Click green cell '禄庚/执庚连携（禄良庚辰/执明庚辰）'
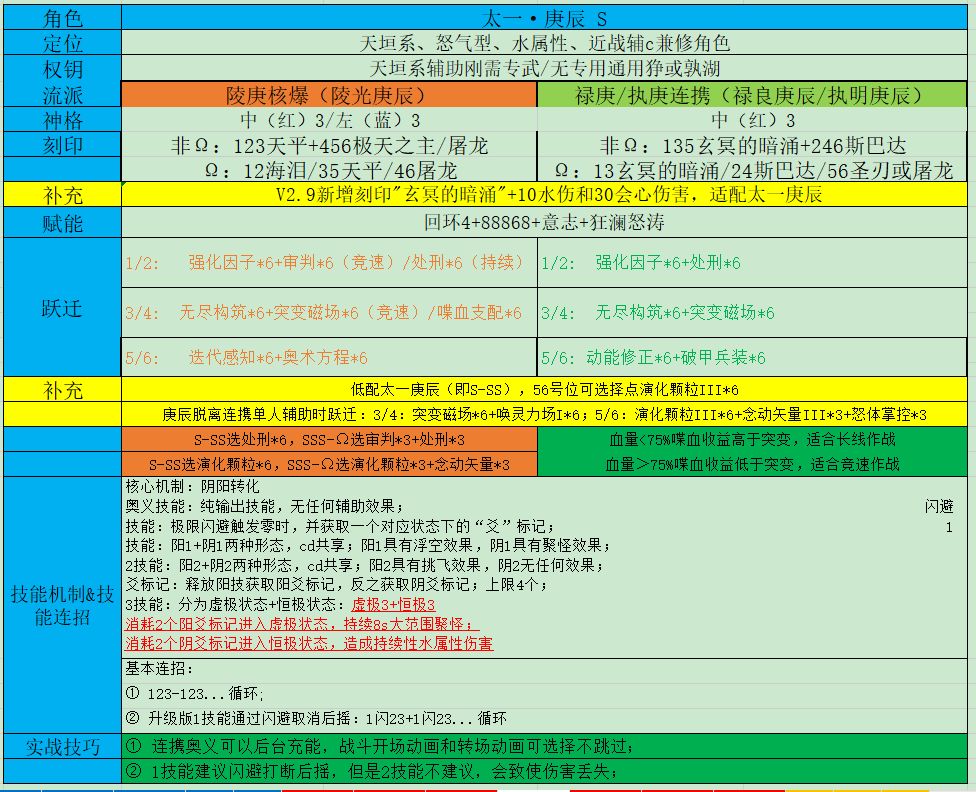This screenshot has height=792, width=976. (x=752, y=95)
